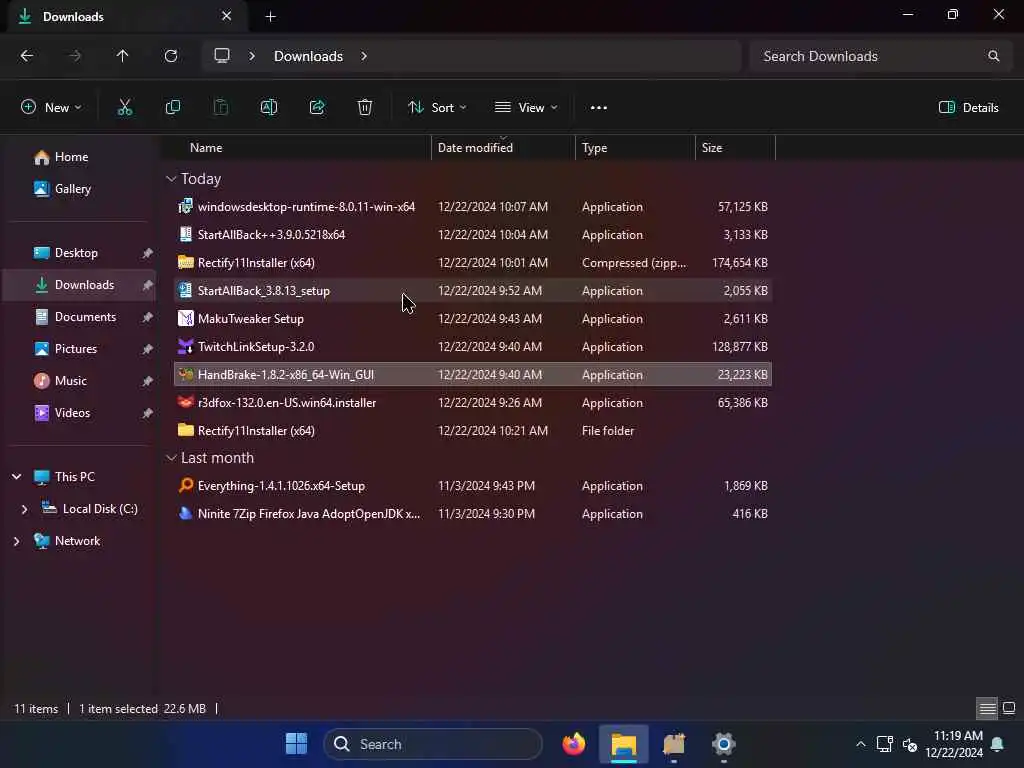Screen dimensions: 1024x768
Task: Open Documents in the sidebar
Action: pyautogui.click(x=80, y=317)
